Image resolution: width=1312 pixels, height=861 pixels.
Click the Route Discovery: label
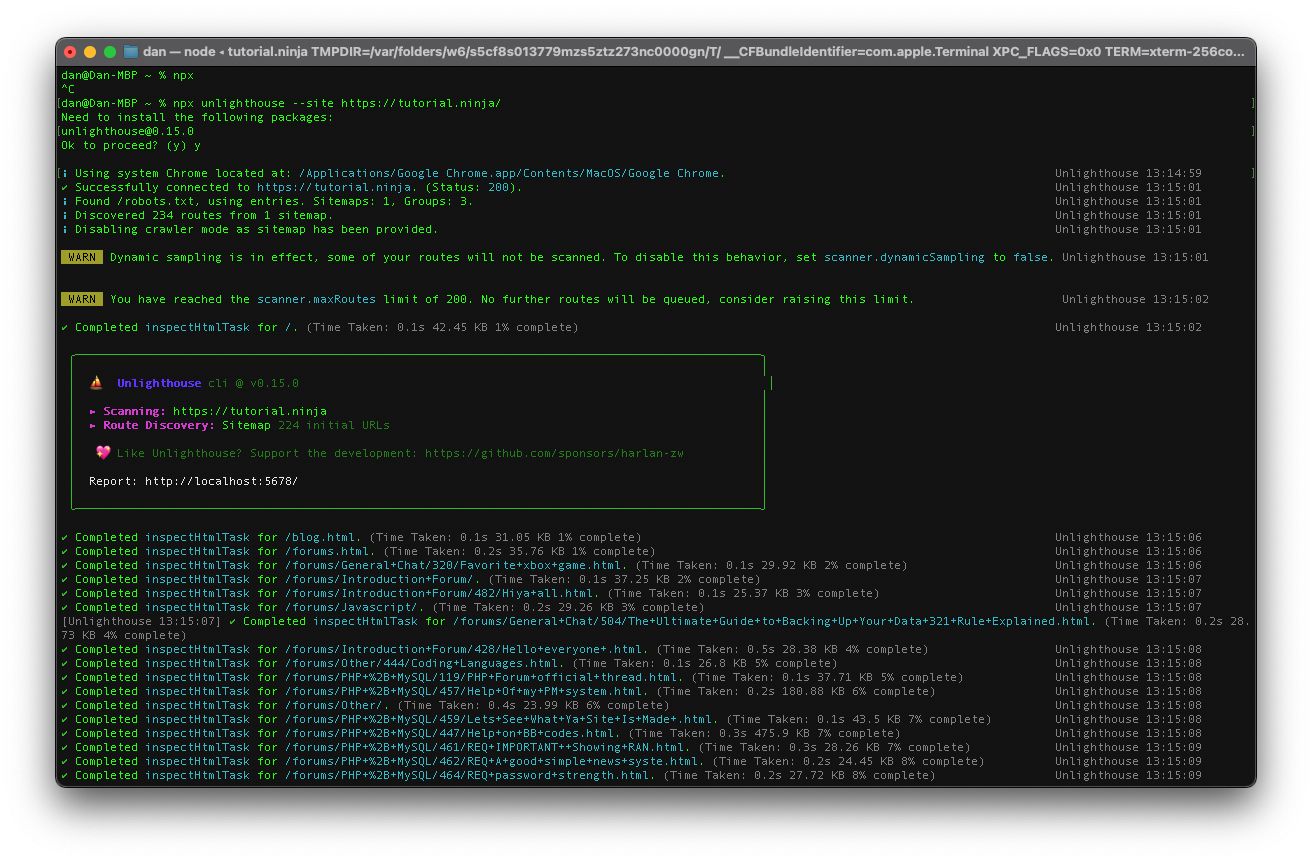[x=159, y=425]
